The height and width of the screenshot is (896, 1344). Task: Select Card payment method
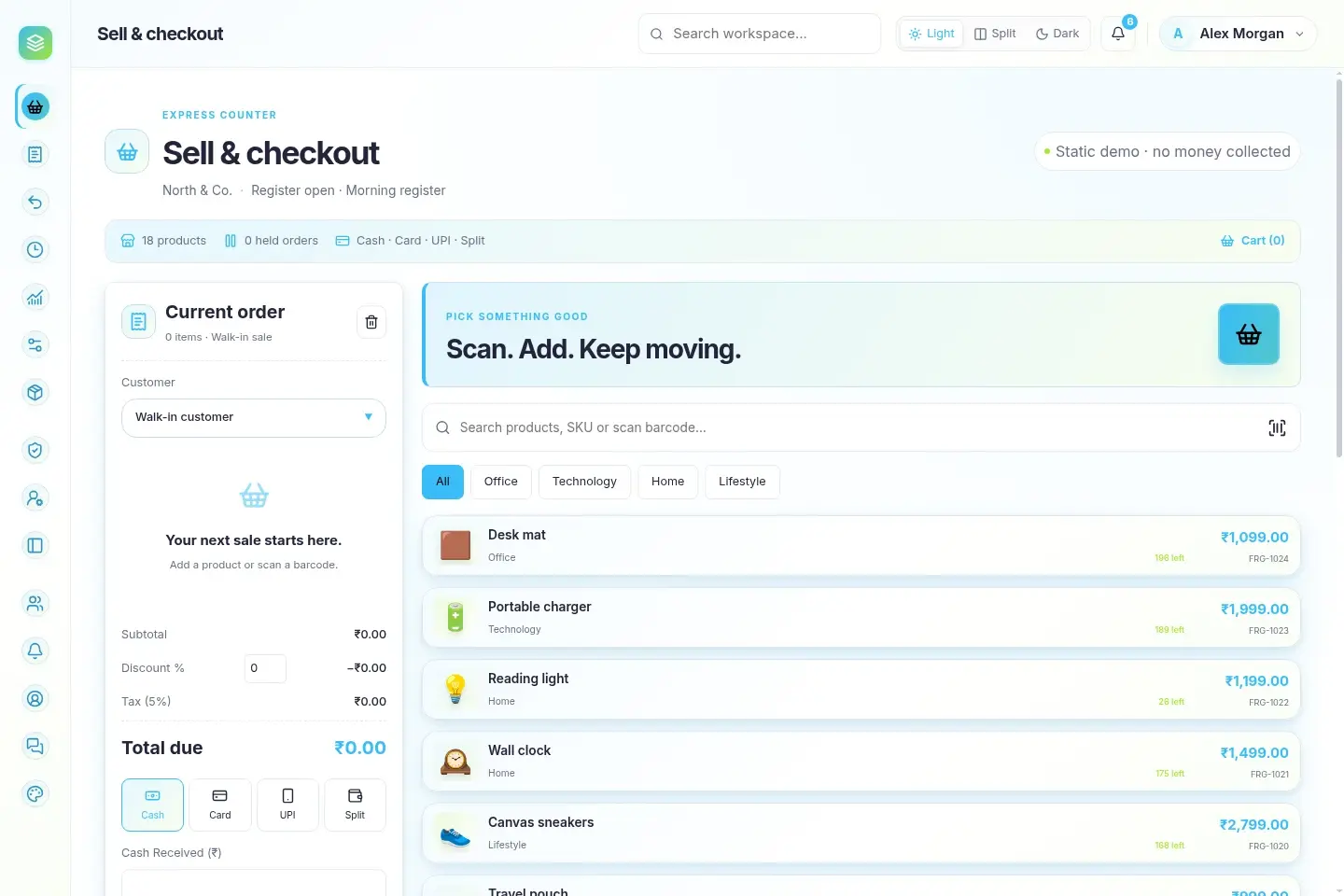220,805
